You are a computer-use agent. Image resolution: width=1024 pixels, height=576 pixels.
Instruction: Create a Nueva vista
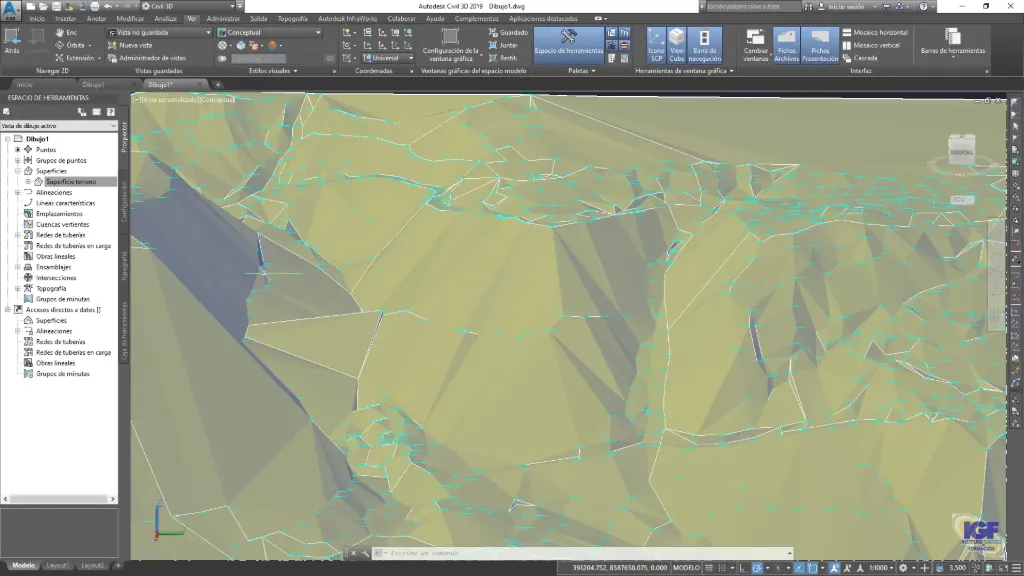[130, 45]
